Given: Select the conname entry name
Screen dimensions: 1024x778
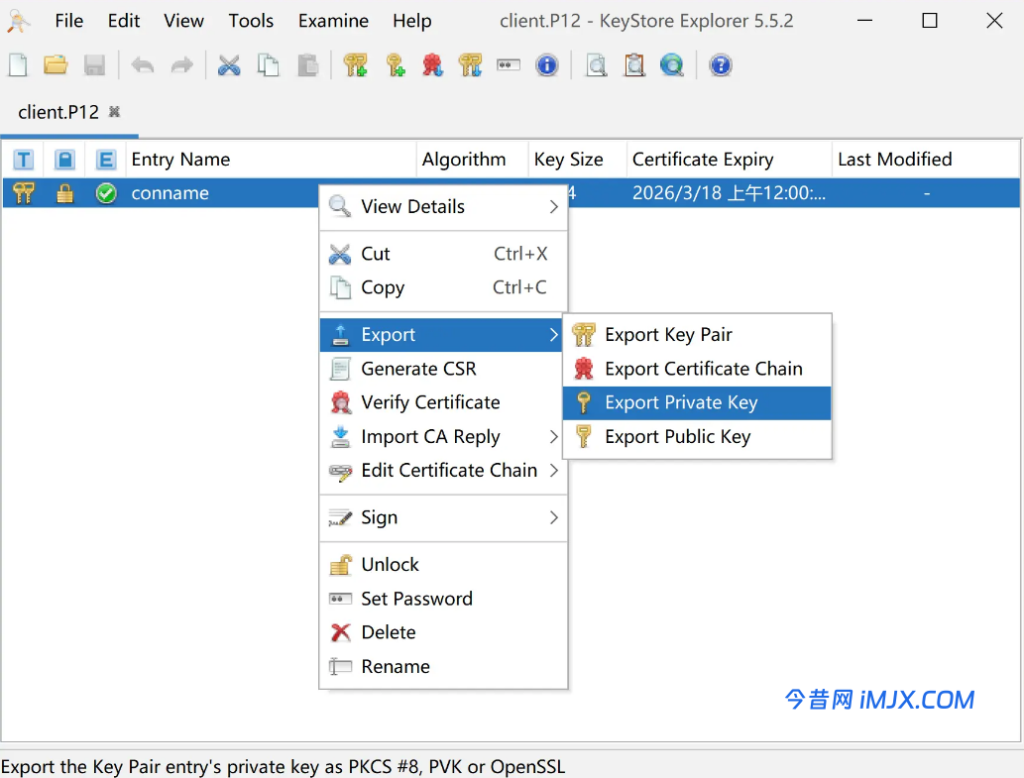Looking at the screenshot, I should 170,193.
